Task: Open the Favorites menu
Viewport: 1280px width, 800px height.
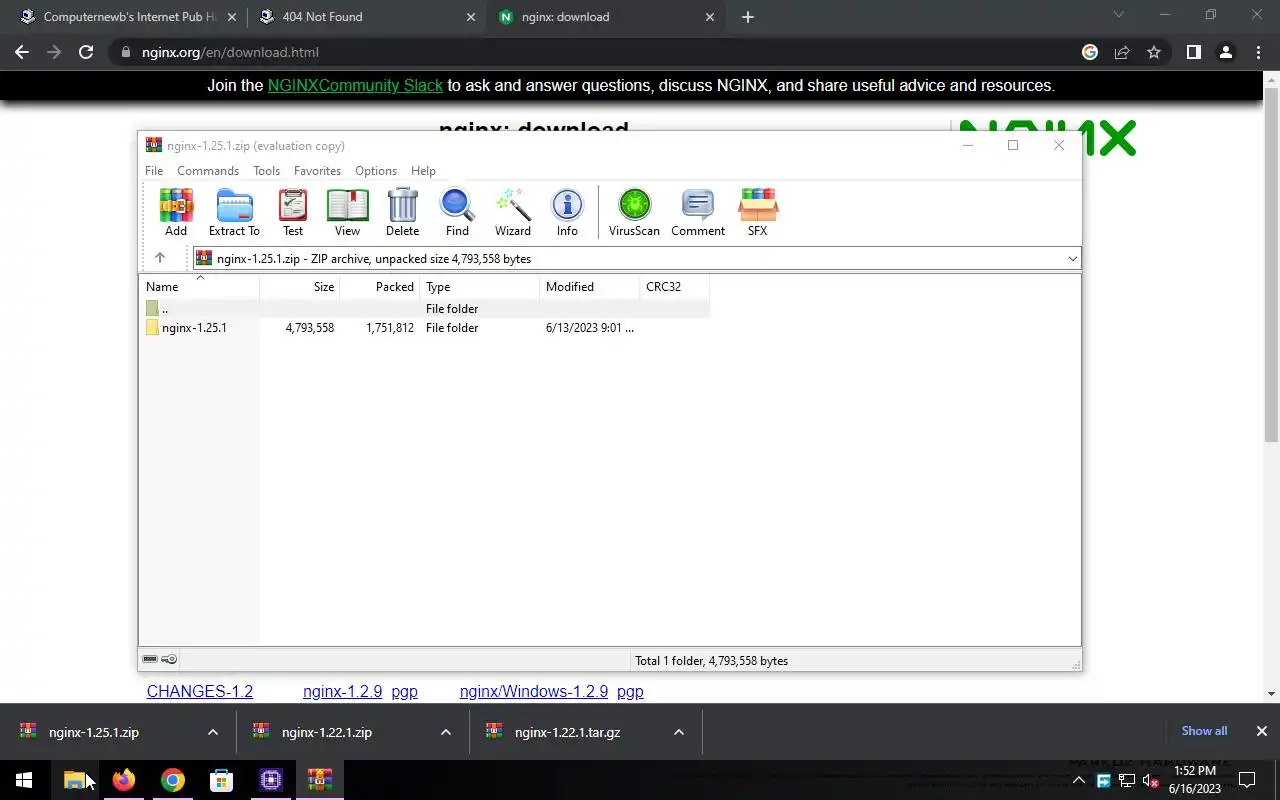Action: (317, 171)
